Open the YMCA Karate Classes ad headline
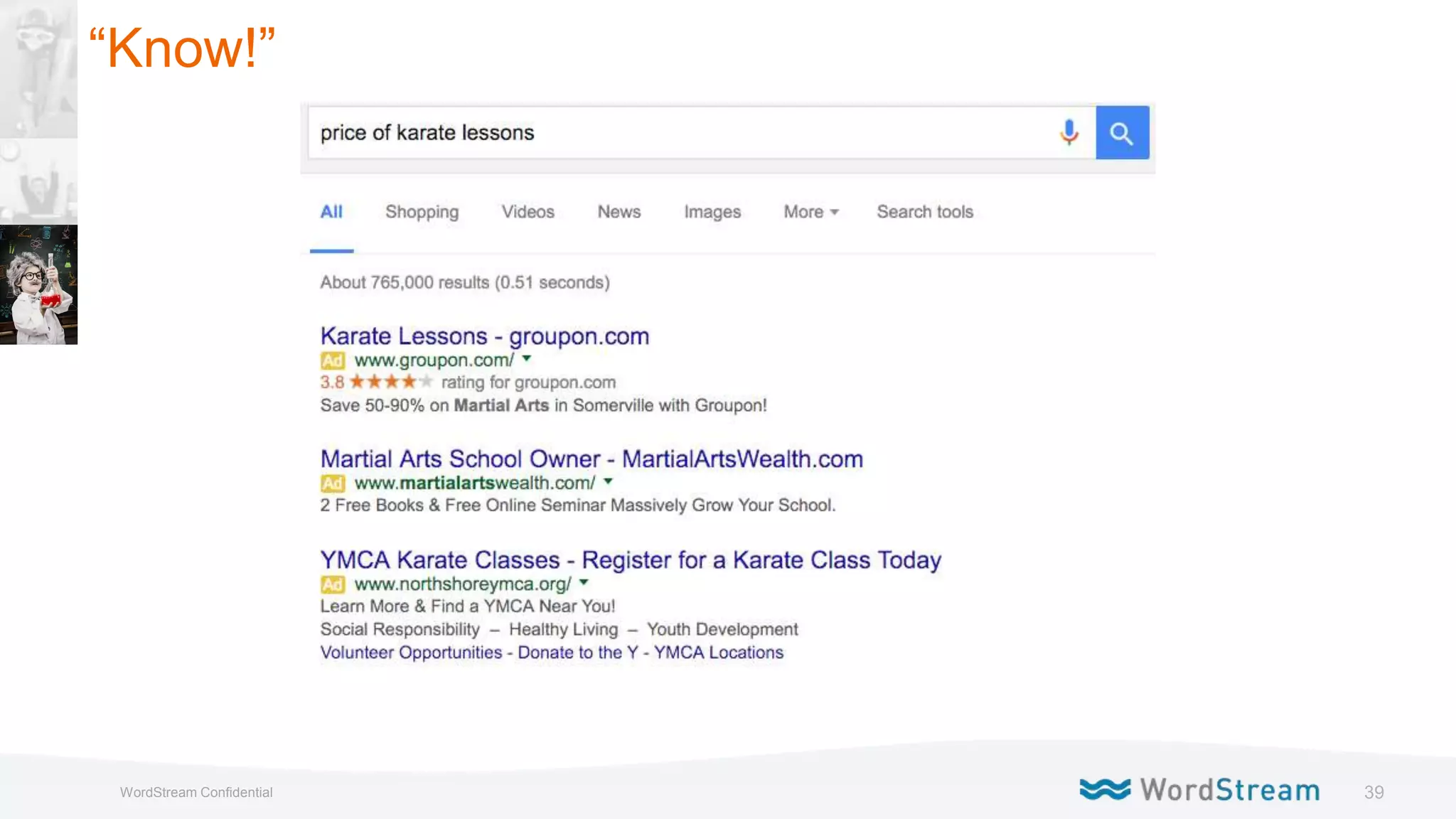The width and height of the screenshot is (1456, 819). [630, 560]
